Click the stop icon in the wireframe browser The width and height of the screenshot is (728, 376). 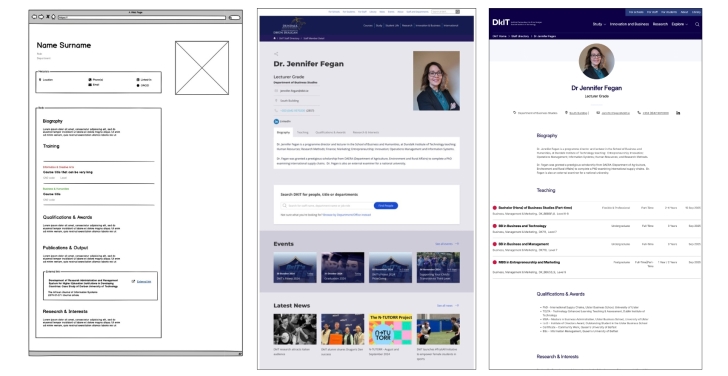tap(47, 17)
